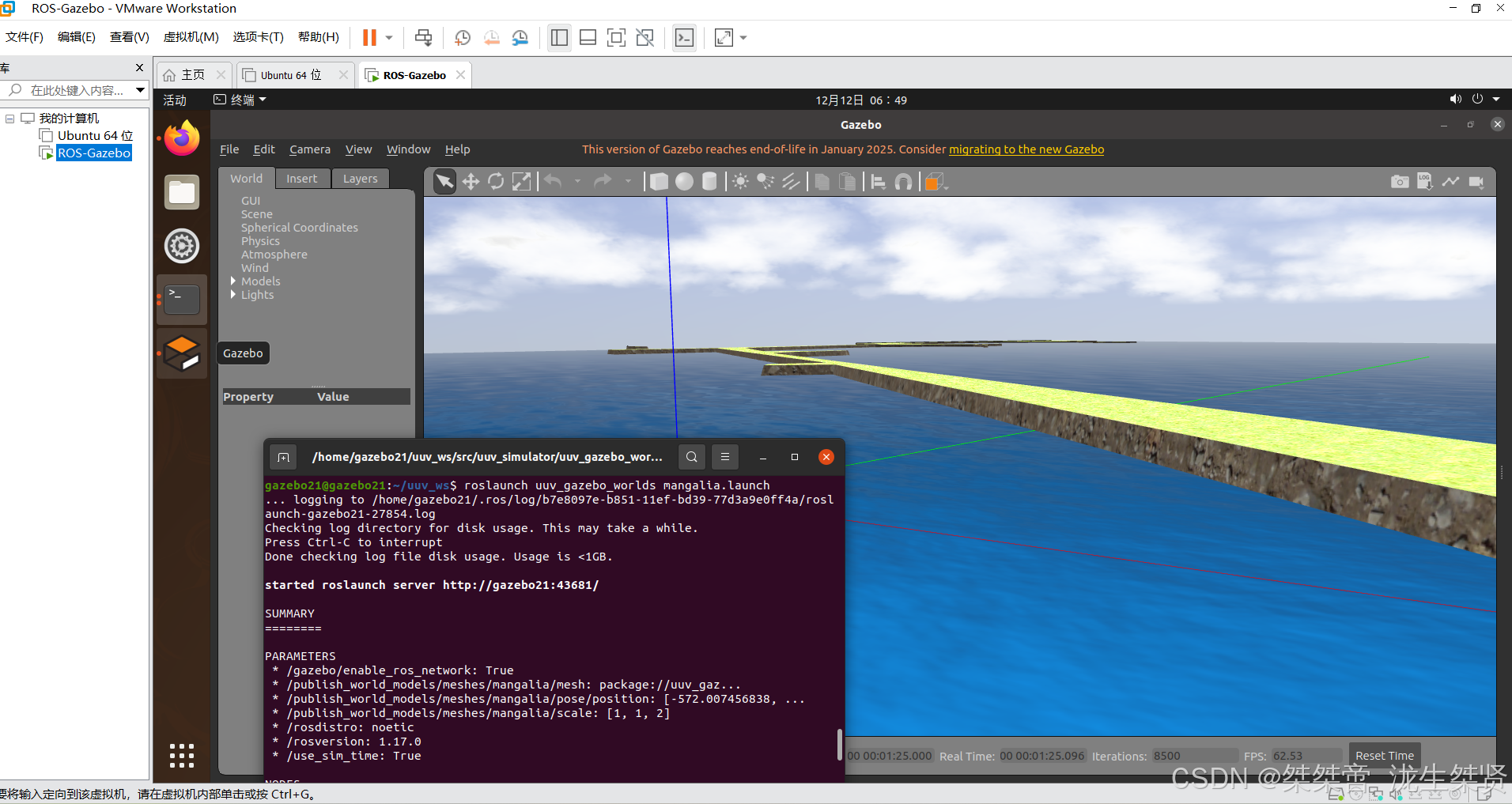Open library search dropdown arrow
Viewport: 1512px width, 804px height.
point(140,90)
